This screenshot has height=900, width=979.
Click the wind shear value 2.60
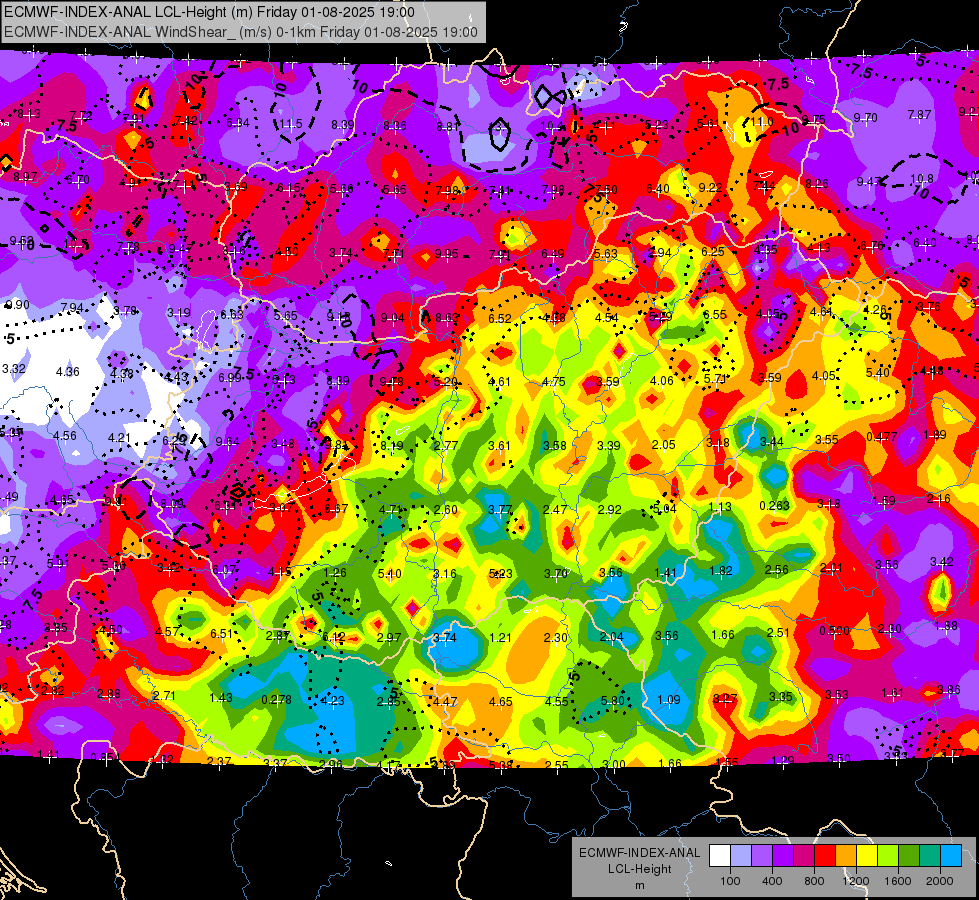tap(446, 510)
